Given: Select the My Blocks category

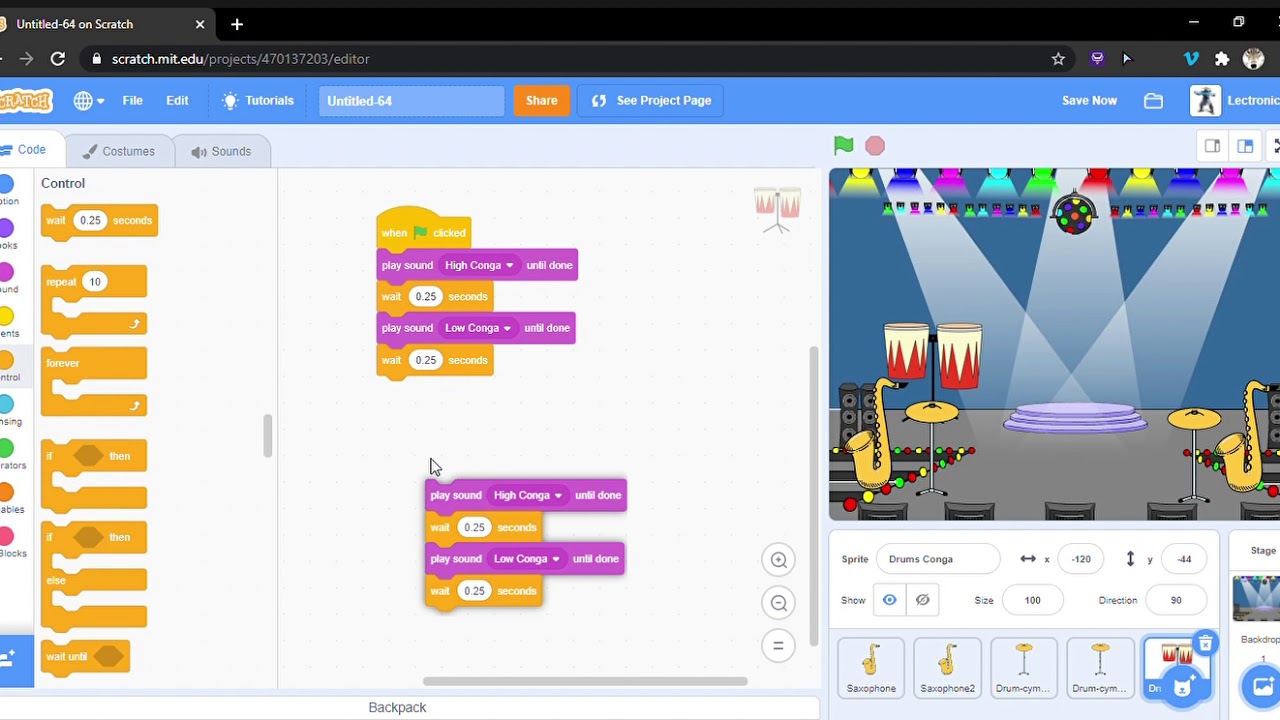Looking at the screenshot, I should 8,542.
